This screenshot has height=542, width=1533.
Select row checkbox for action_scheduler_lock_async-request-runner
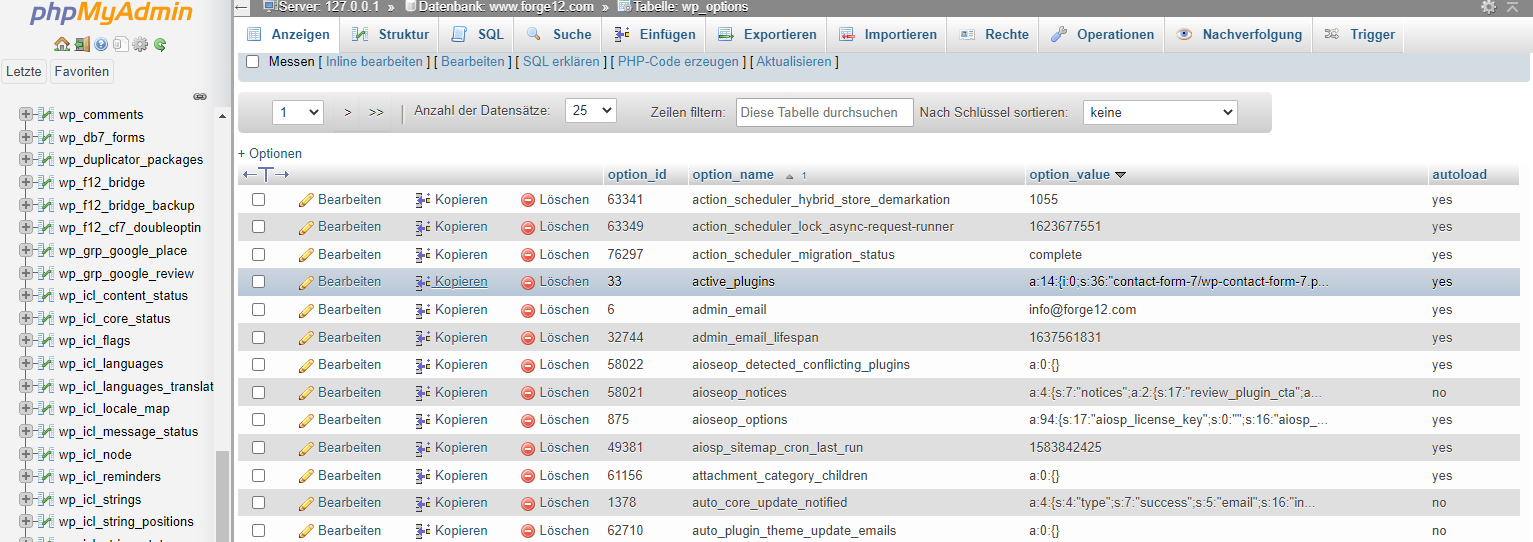[x=259, y=227]
